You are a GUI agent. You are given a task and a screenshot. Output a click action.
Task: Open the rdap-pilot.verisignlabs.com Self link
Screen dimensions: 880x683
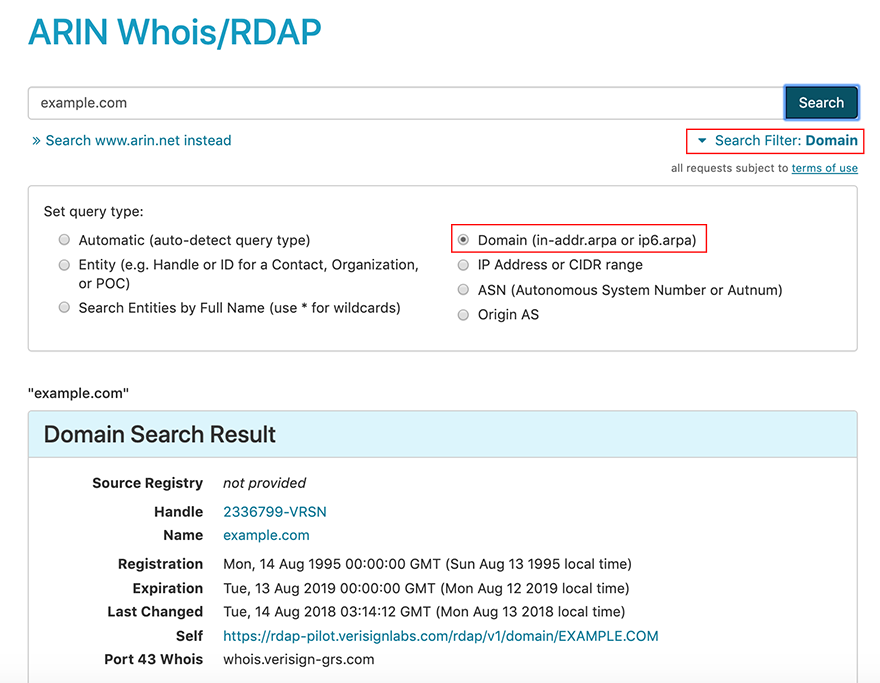441,635
